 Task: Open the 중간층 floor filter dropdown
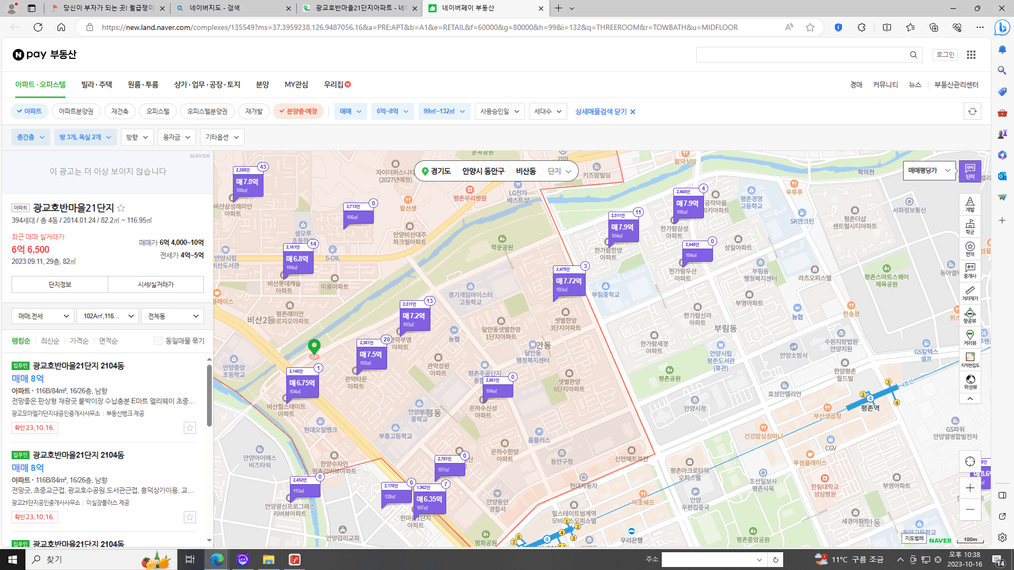pyautogui.click(x=30, y=137)
